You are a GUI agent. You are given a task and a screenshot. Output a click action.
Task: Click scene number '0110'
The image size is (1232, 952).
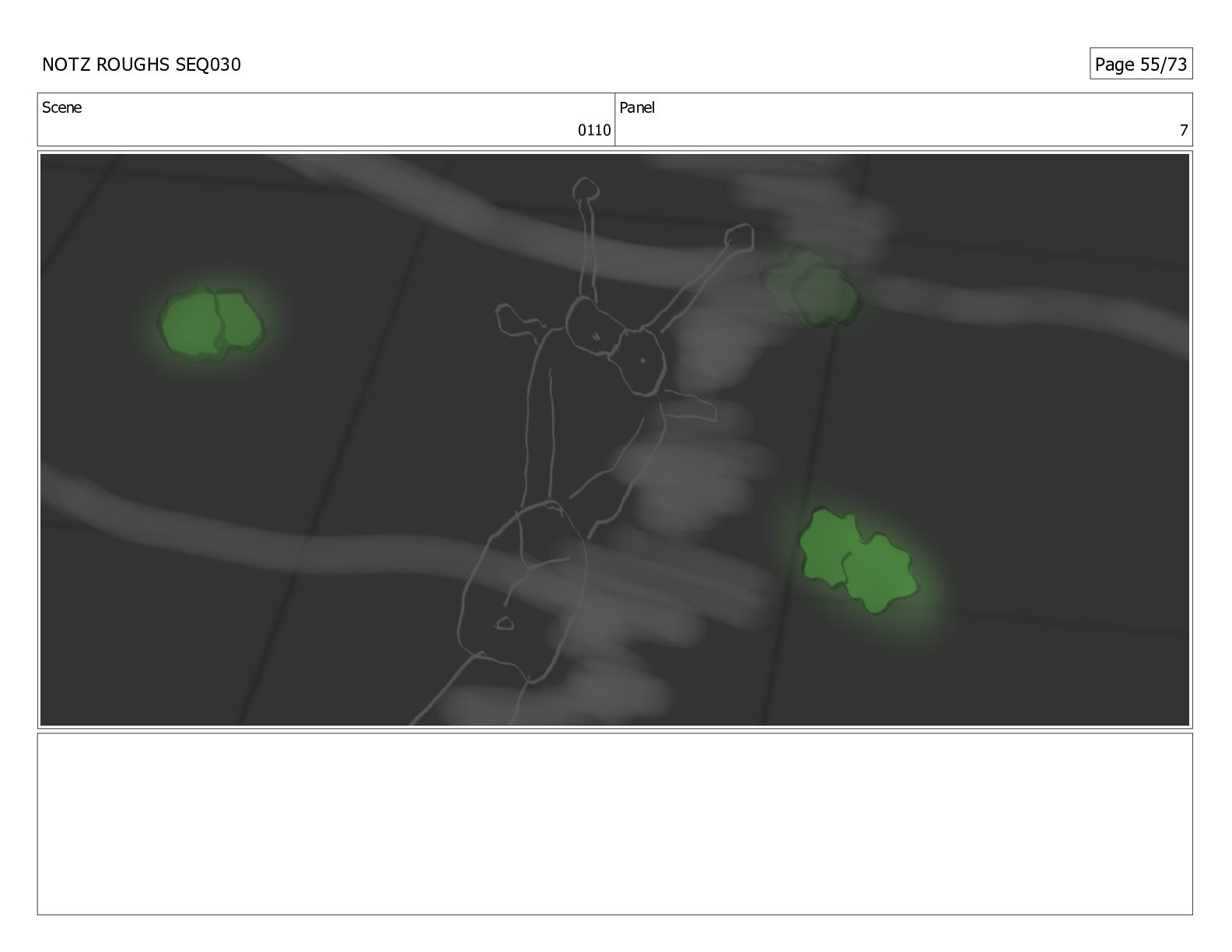point(594,130)
